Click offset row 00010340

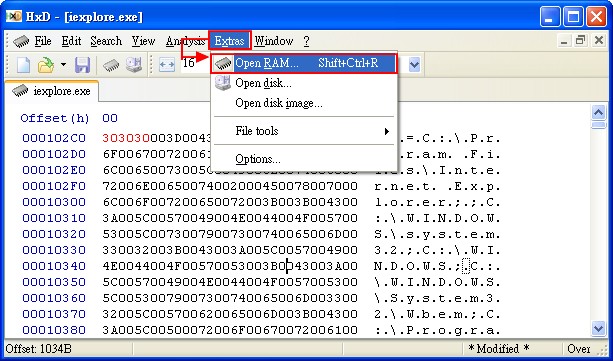tap(54, 266)
